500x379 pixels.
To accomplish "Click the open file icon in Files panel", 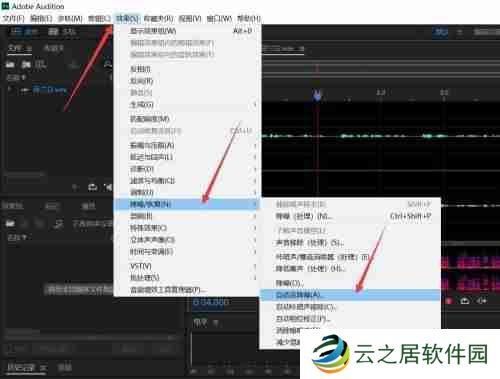I will [x=11, y=64].
